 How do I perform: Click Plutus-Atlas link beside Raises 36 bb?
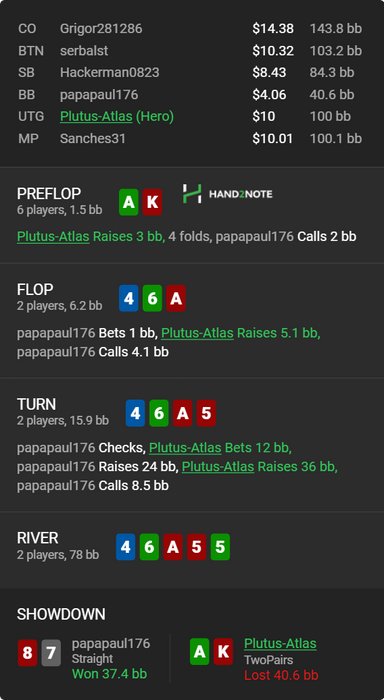pos(218,467)
